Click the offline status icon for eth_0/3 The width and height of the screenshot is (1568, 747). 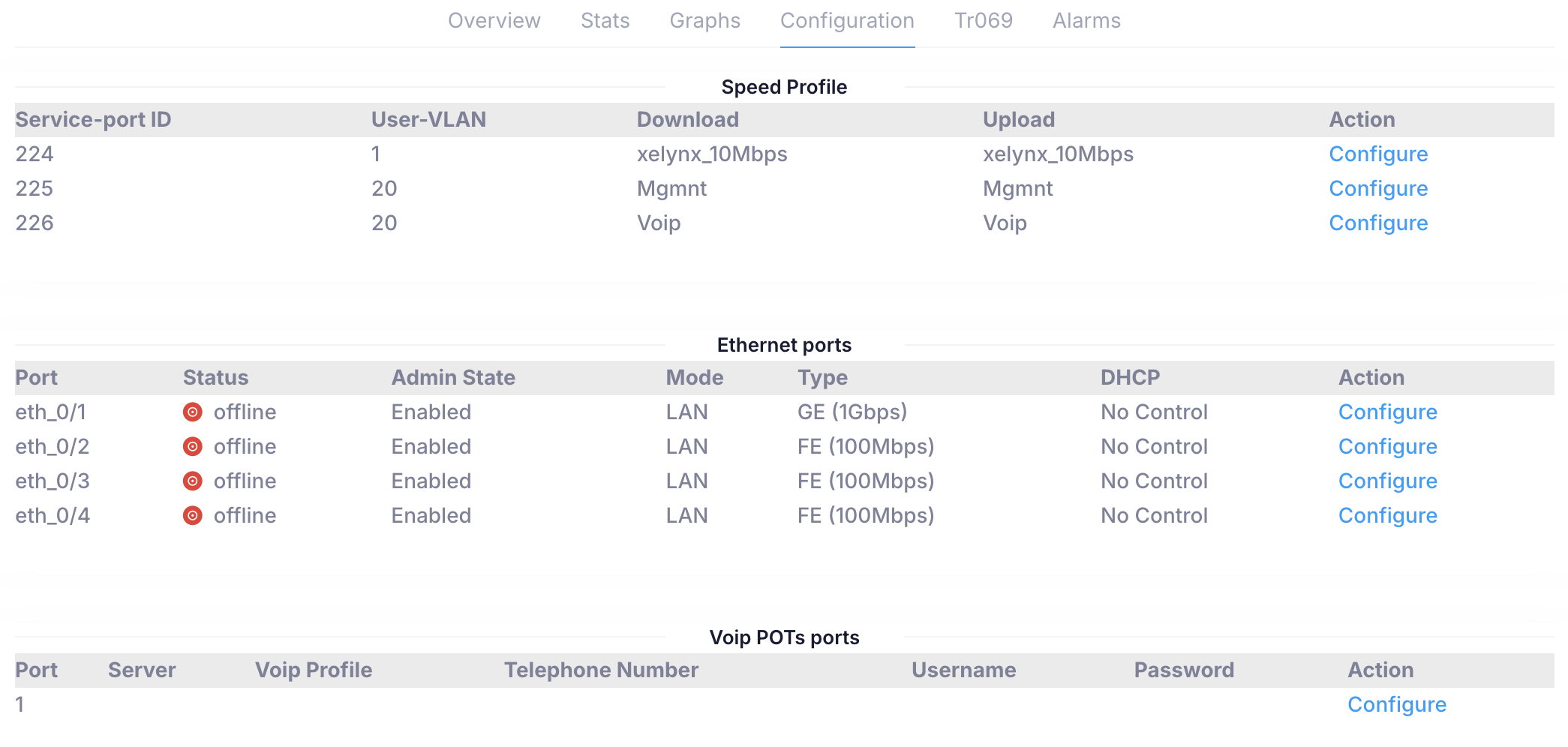pyautogui.click(x=193, y=481)
